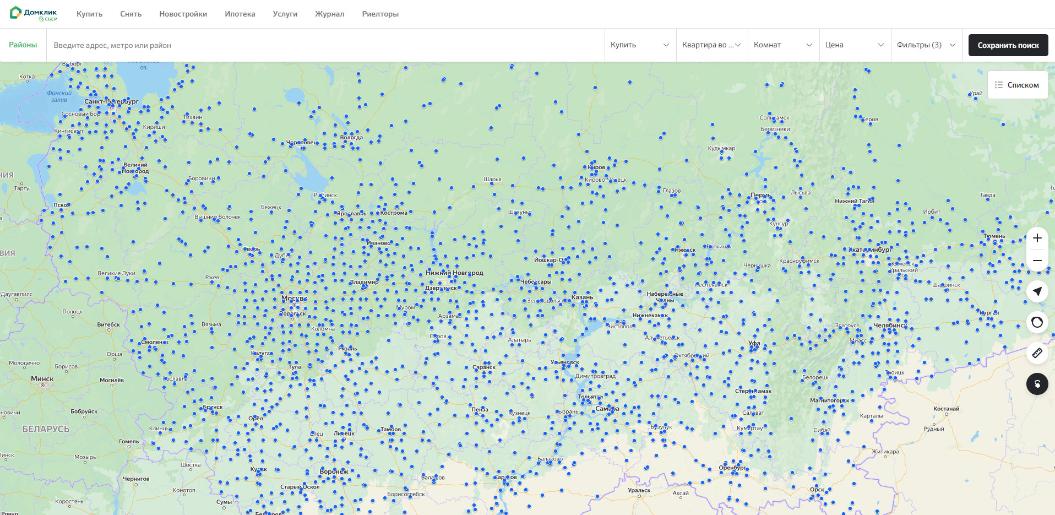
Task: Open the Журнал menu item
Action: click(x=330, y=14)
